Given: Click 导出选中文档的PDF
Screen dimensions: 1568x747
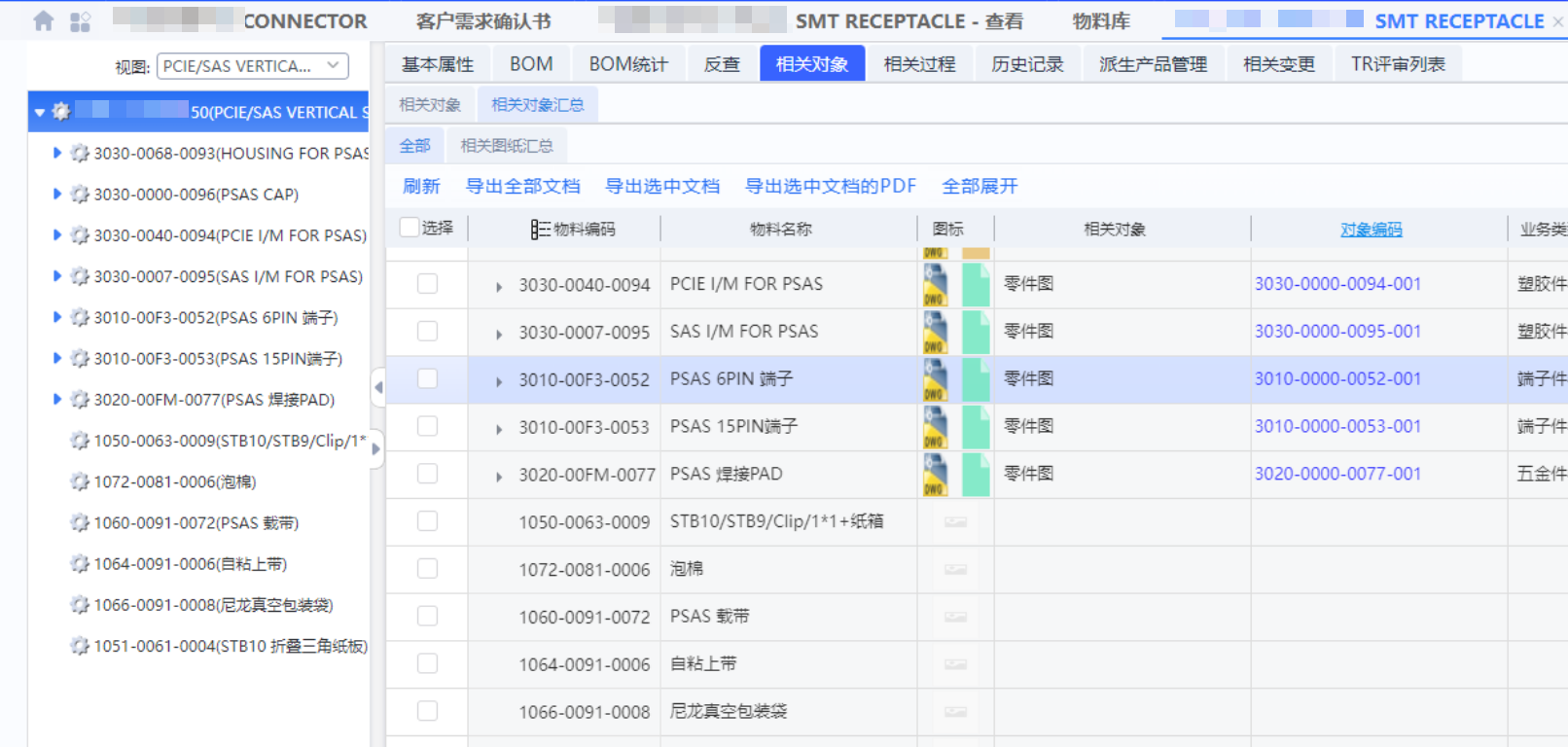Looking at the screenshot, I should click(831, 186).
